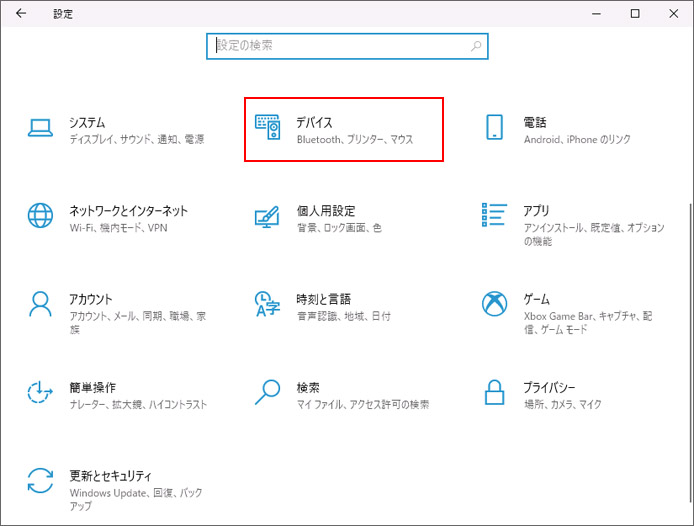The height and width of the screenshot is (526, 694).
Task: Open the Privacy padlock icon
Action: click(494, 392)
